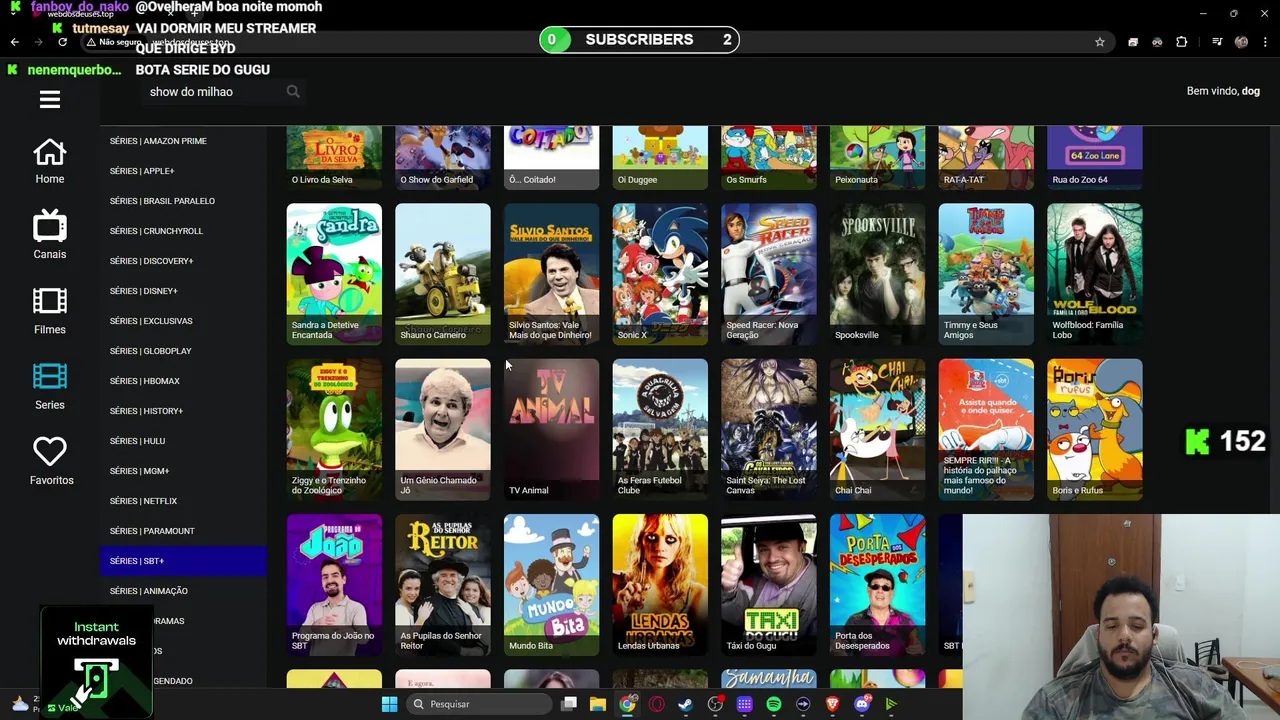Open Programa do João no SBT poster
1280x720 pixels.
pyautogui.click(x=334, y=584)
